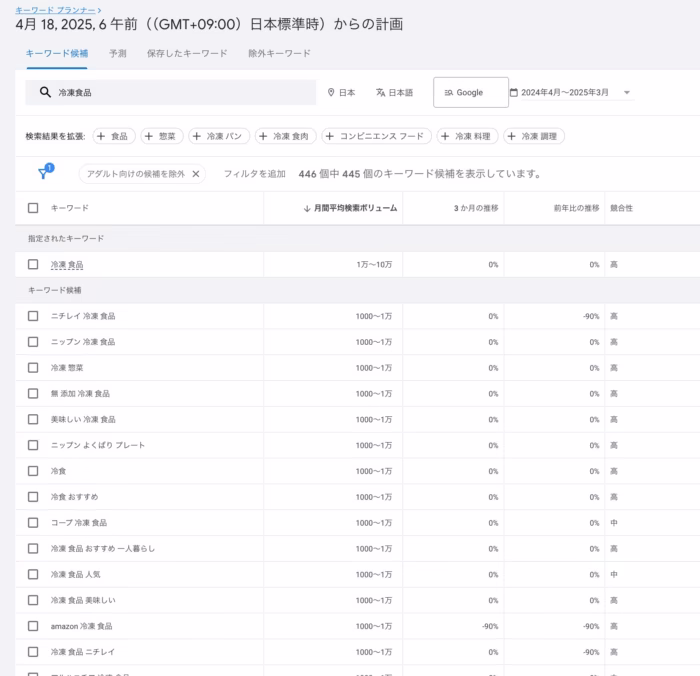700x676 pixels.
Task: Sort by 前年比の推移 column header
Action: [x=576, y=208]
